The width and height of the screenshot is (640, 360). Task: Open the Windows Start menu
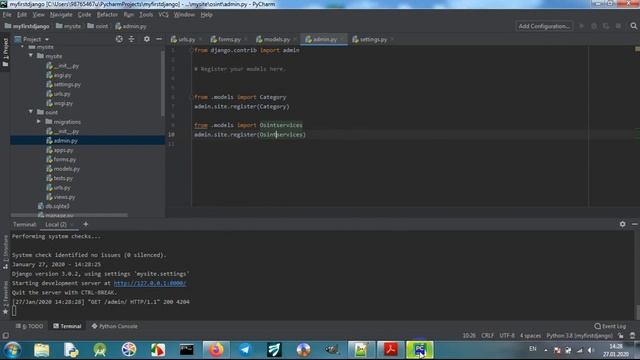coord(12,350)
